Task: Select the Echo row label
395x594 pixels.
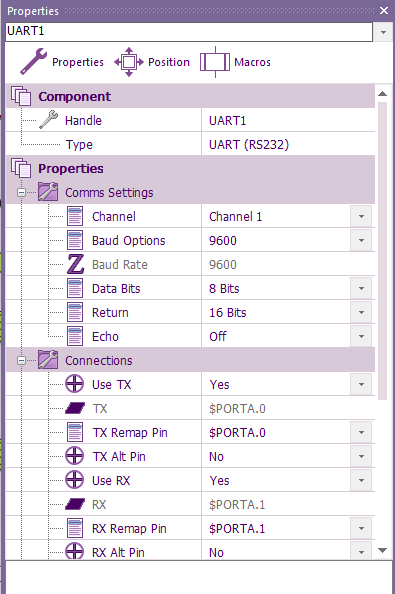Action: pos(105,336)
